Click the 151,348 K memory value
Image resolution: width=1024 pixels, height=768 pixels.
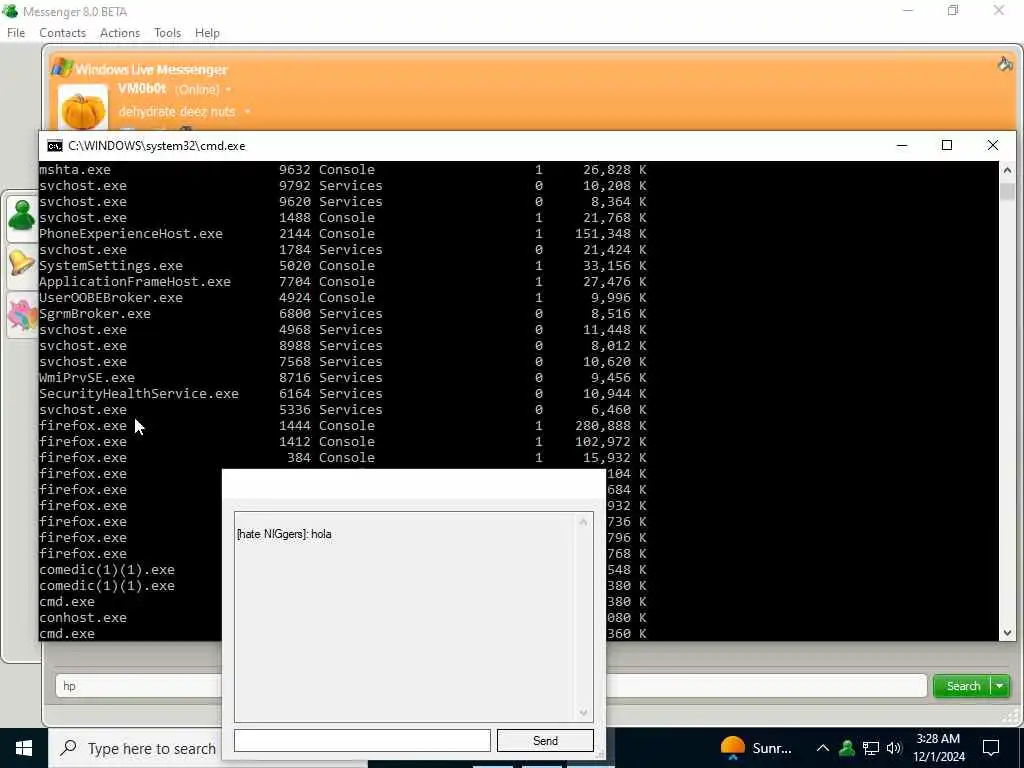(610, 233)
